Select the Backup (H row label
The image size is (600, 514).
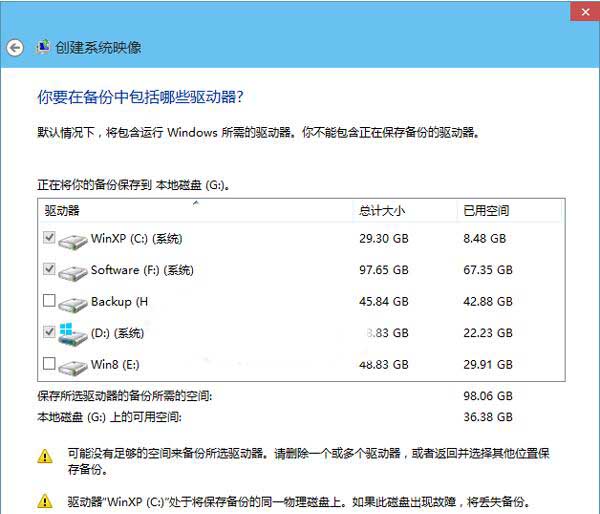pyautogui.click(x=119, y=302)
